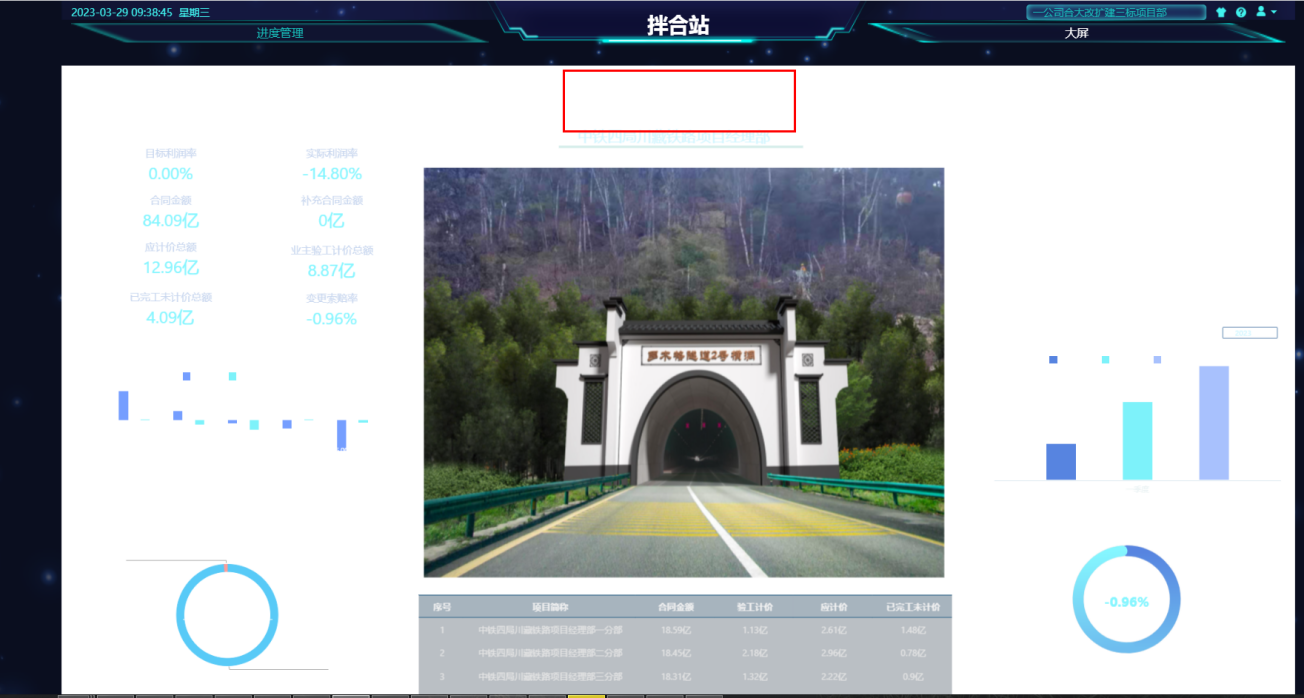1304x698 pixels.
Task: Click the -0.96% donut chart on the right
Action: tap(1126, 598)
